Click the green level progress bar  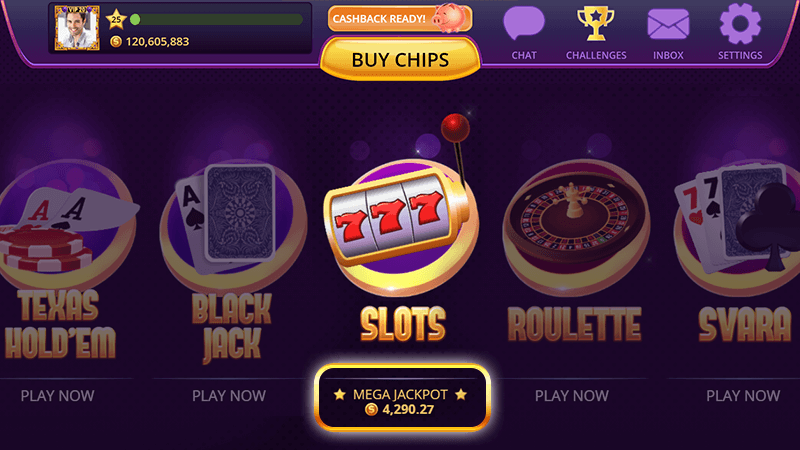(x=216, y=20)
